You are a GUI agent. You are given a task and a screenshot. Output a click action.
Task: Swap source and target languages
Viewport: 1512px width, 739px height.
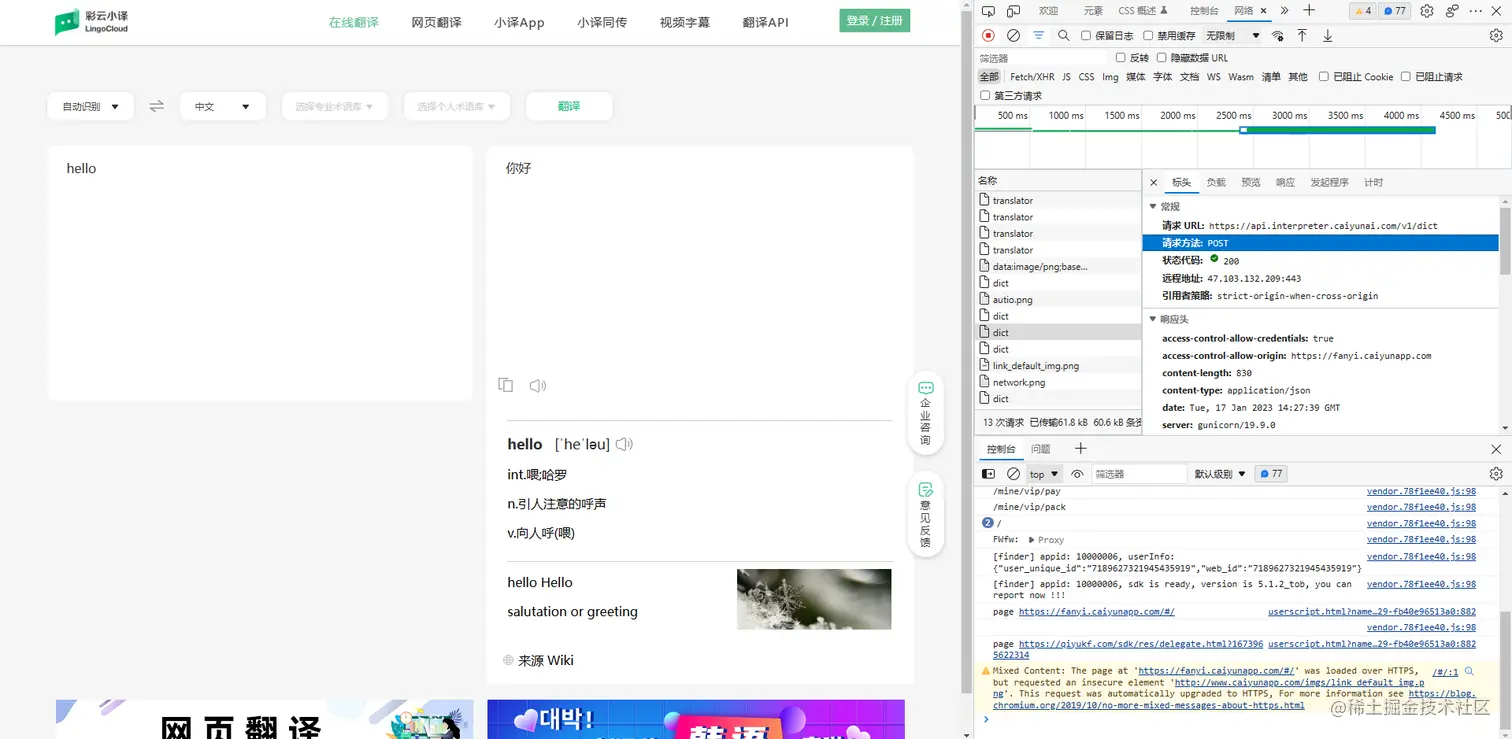coord(156,106)
